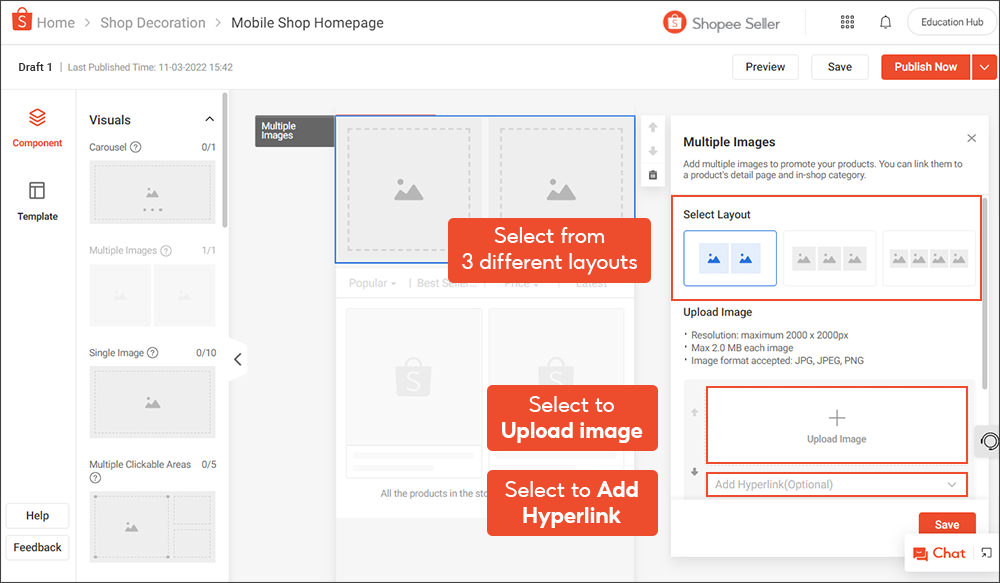Go to Home in the breadcrumb navigation

click(56, 22)
